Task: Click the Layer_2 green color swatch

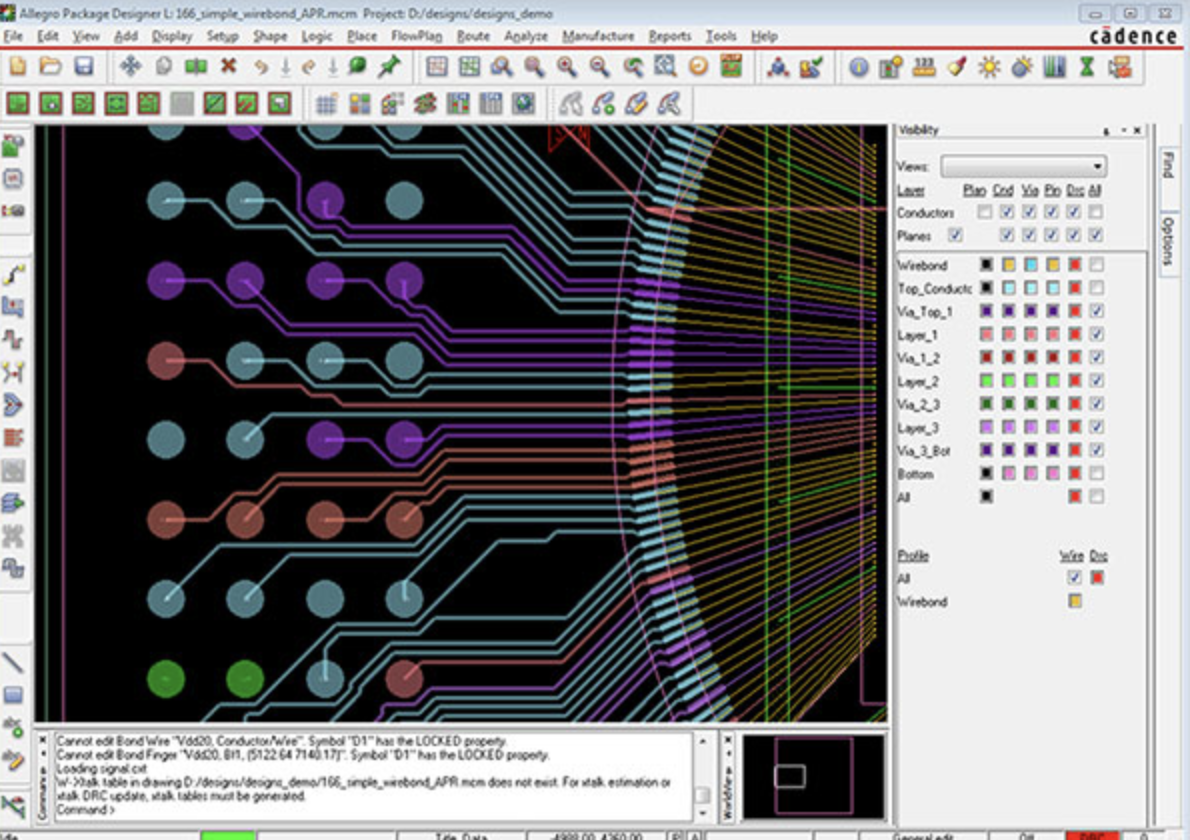Action: pos(987,381)
